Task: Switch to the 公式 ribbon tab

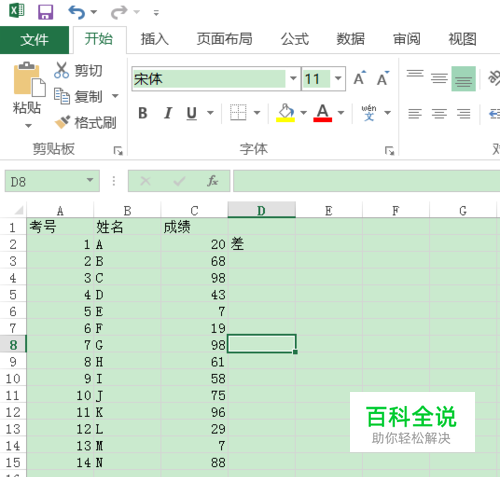Action: (x=295, y=39)
